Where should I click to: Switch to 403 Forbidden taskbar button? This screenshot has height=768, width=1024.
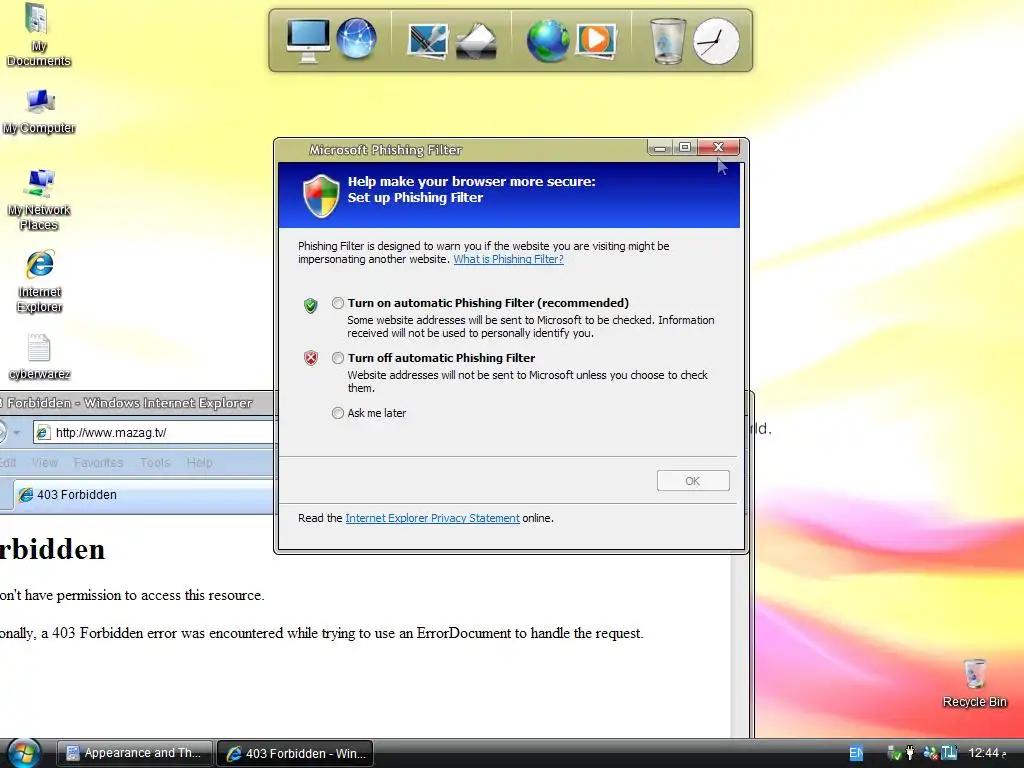[295, 753]
